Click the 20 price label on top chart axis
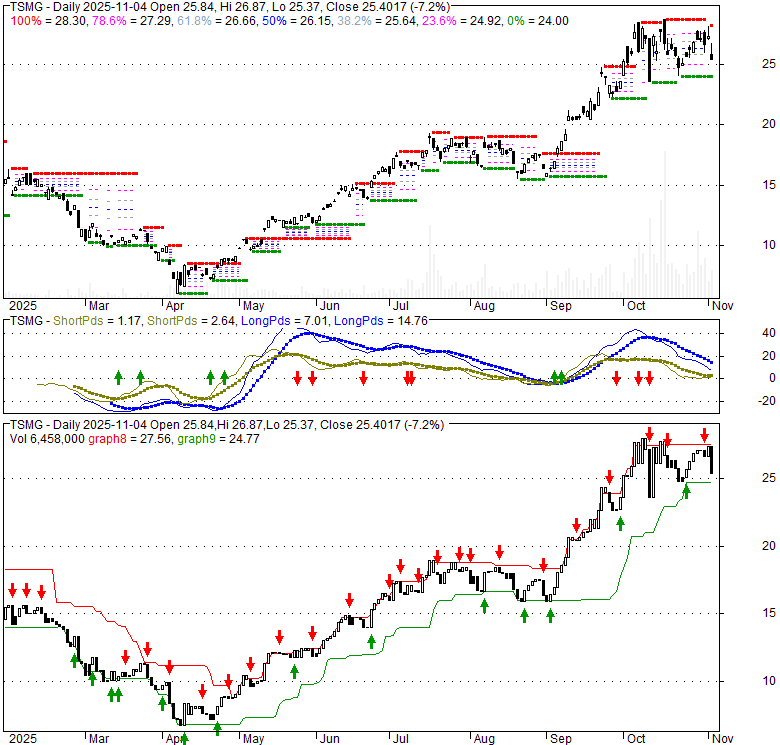The image size is (780, 745). point(769,124)
